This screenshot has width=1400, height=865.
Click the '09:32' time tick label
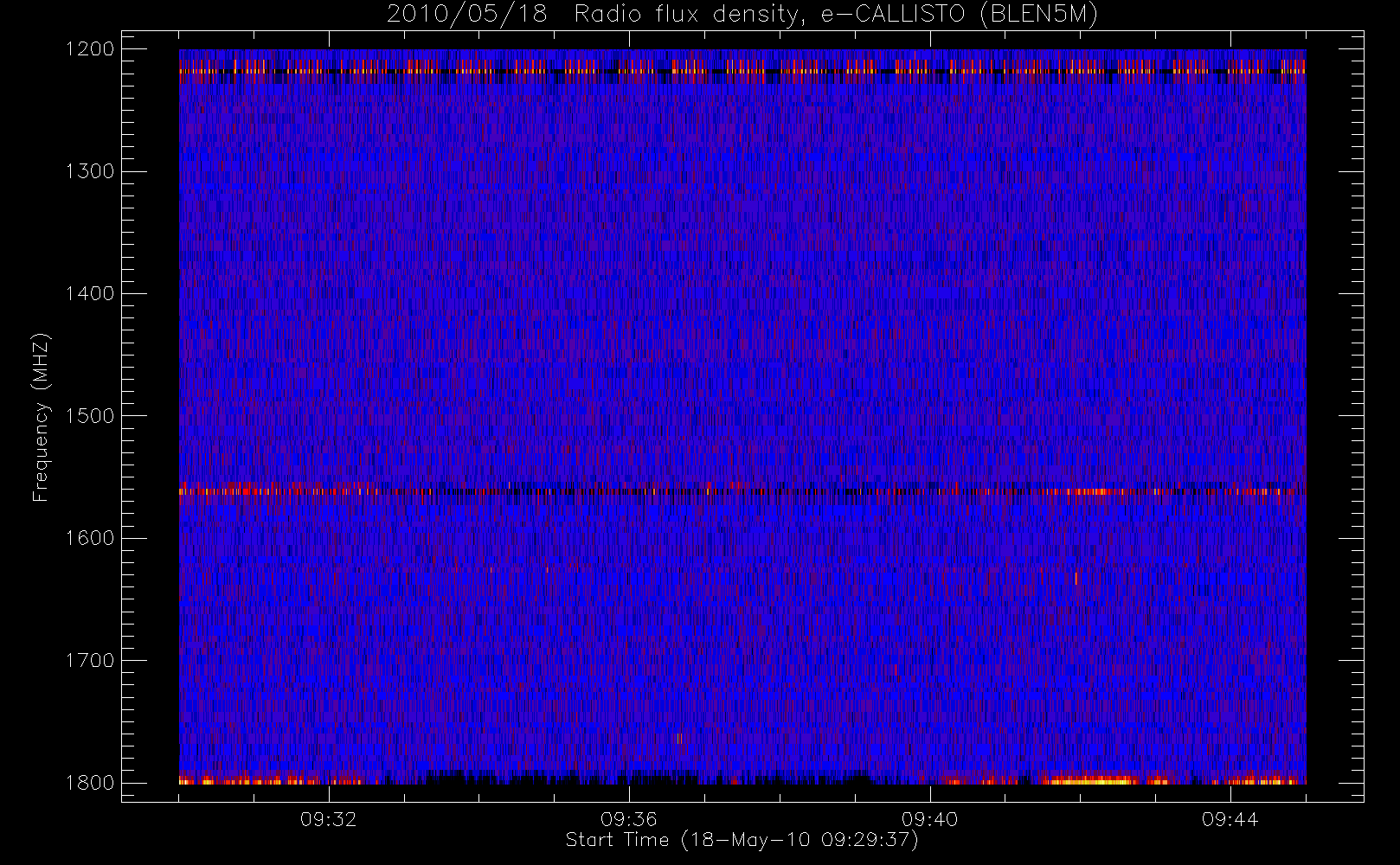coord(328,819)
